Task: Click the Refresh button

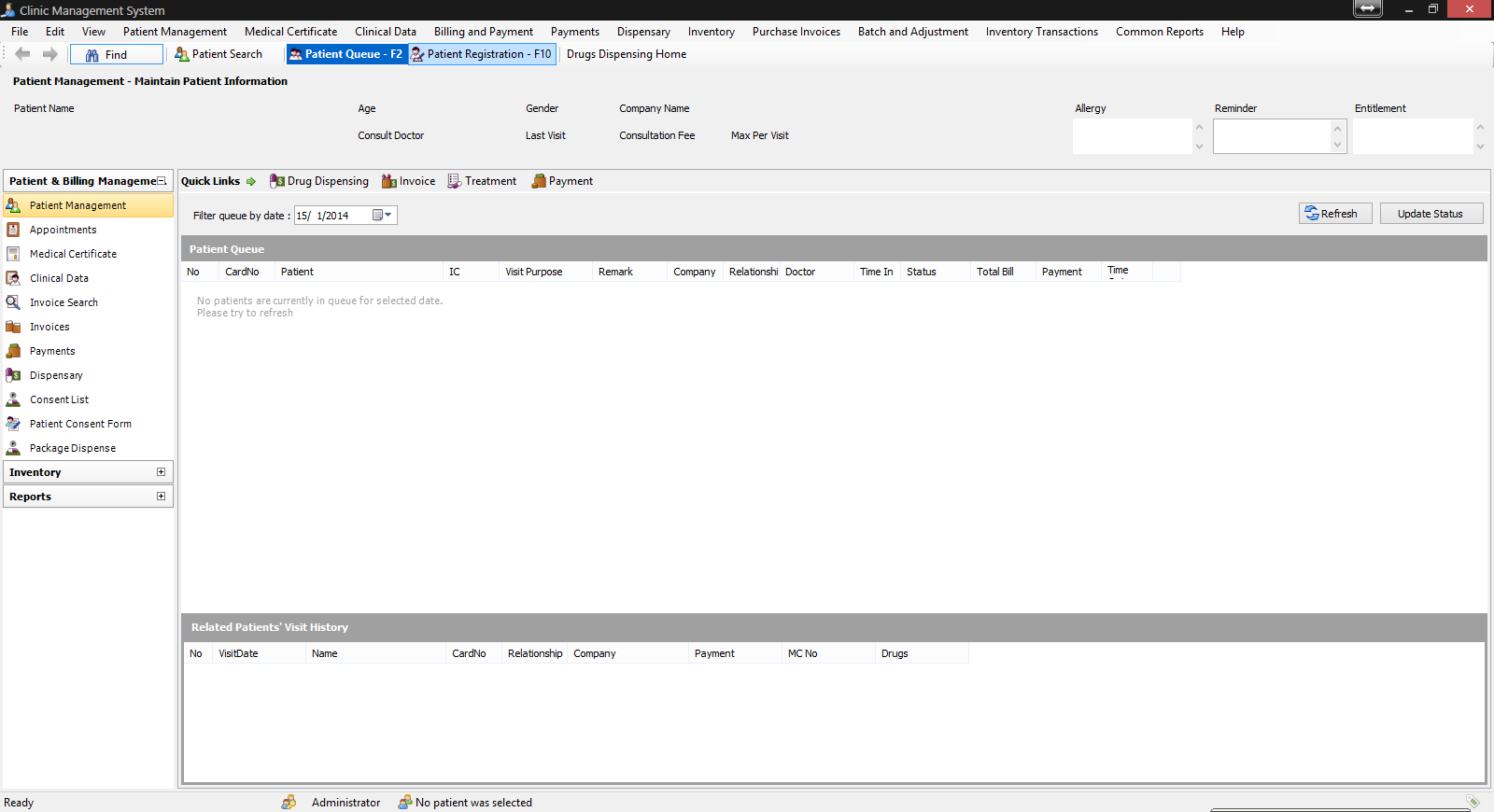Action: [1335, 214]
